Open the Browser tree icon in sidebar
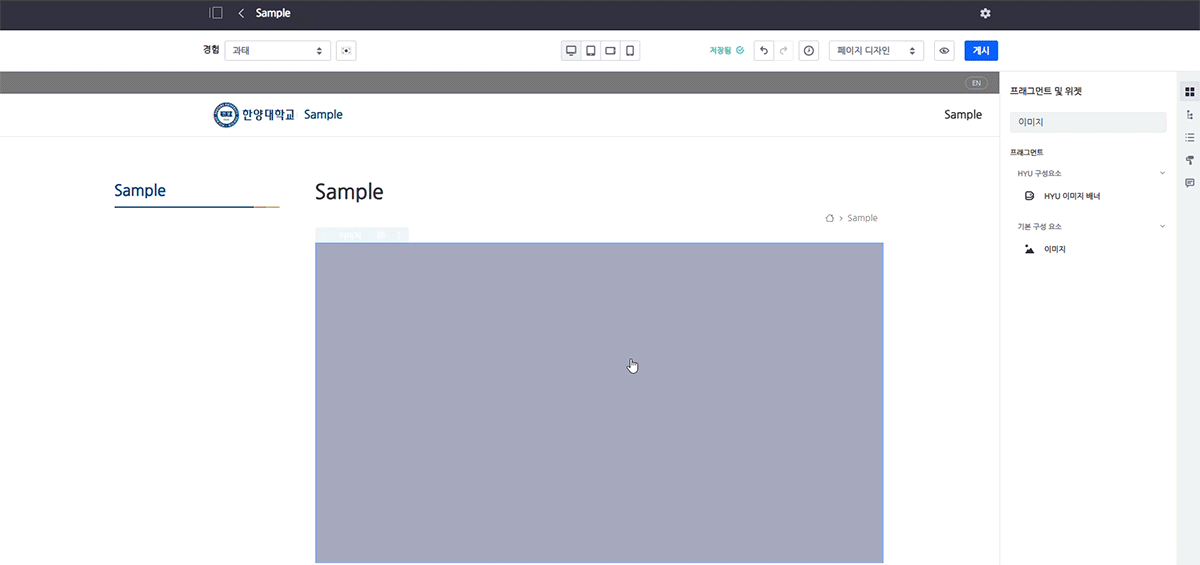1200x565 pixels. 1190,115
